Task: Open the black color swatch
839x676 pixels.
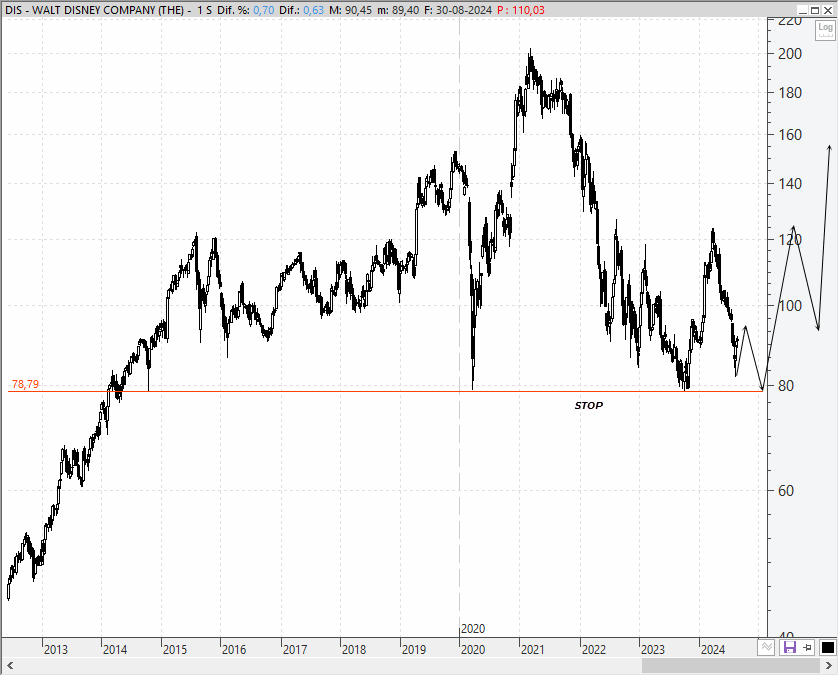Action: [827, 648]
